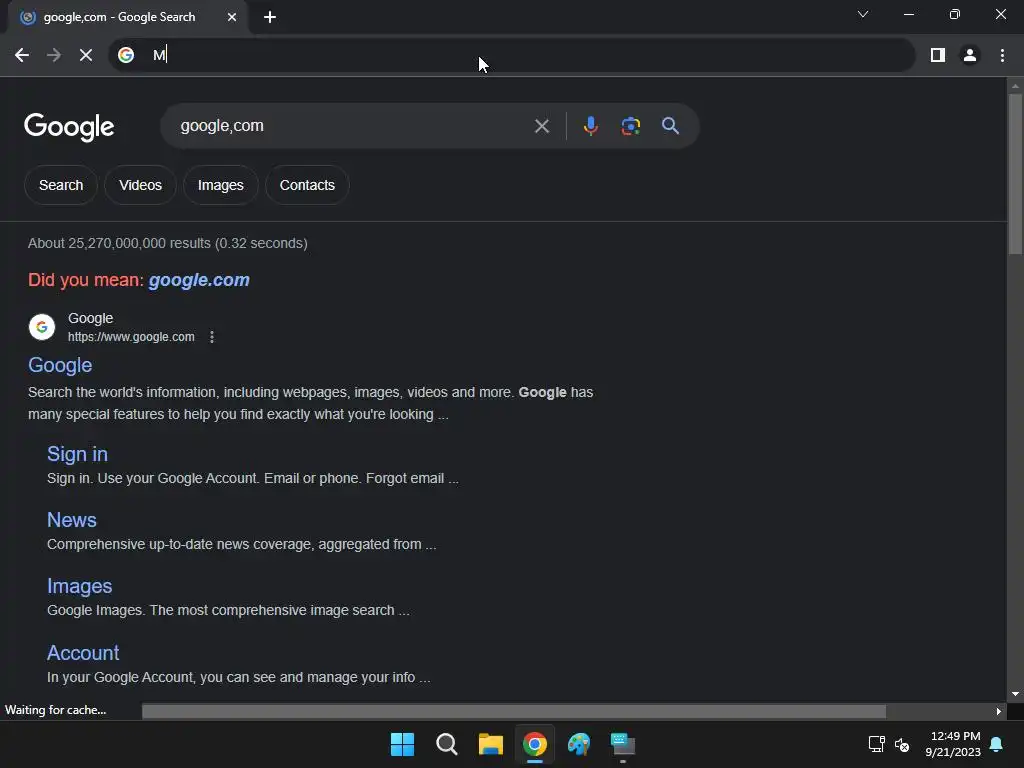Screen dimensions: 1024x768
Task: Open the taskbar clock and date
Action: tap(953, 744)
